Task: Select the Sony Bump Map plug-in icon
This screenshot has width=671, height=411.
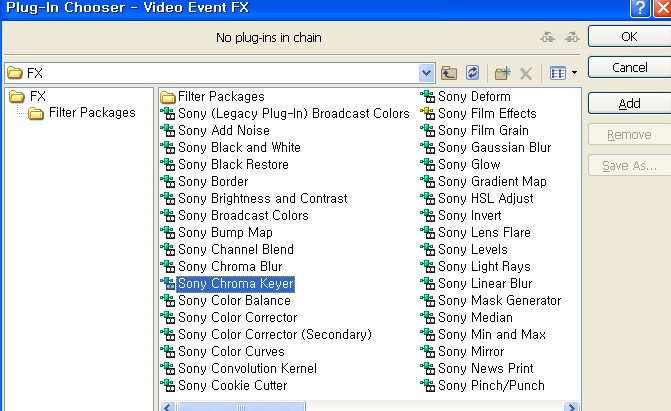Action: coord(168,232)
